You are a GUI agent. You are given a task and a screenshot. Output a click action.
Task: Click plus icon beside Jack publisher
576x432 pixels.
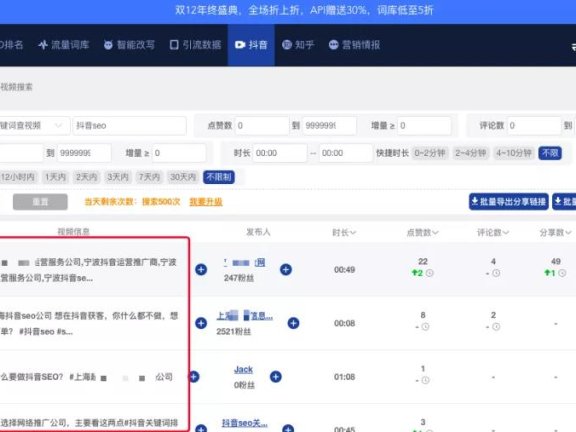click(276, 377)
